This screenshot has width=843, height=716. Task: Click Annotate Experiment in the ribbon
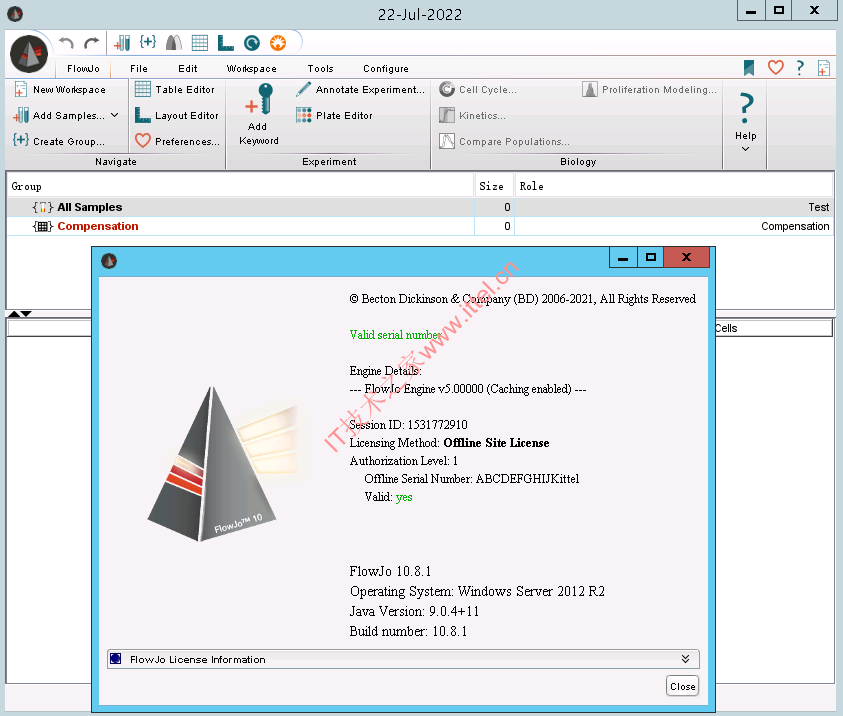tap(360, 90)
